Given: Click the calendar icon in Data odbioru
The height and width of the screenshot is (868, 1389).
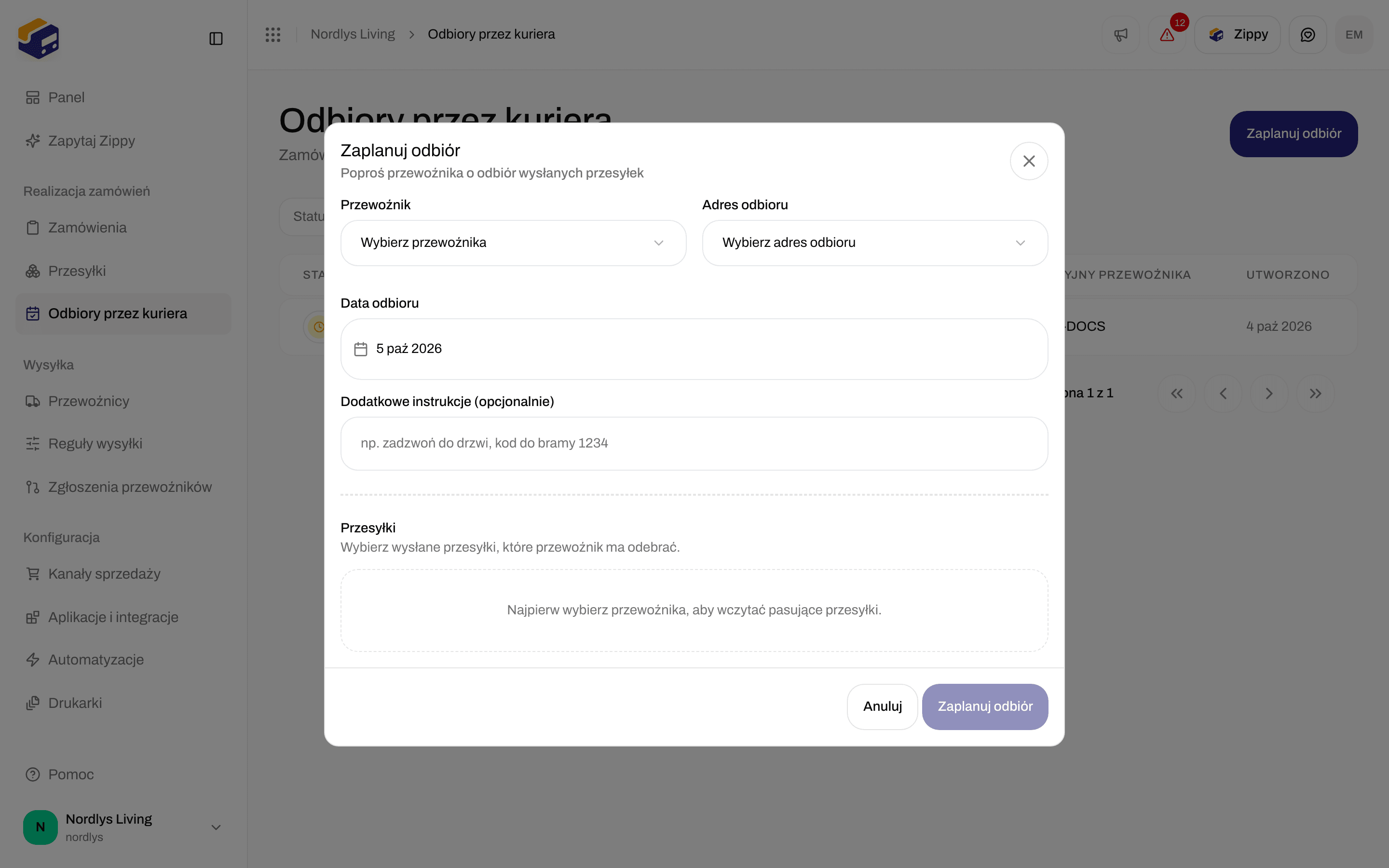Looking at the screenshot, I should (x=360, y=349).
